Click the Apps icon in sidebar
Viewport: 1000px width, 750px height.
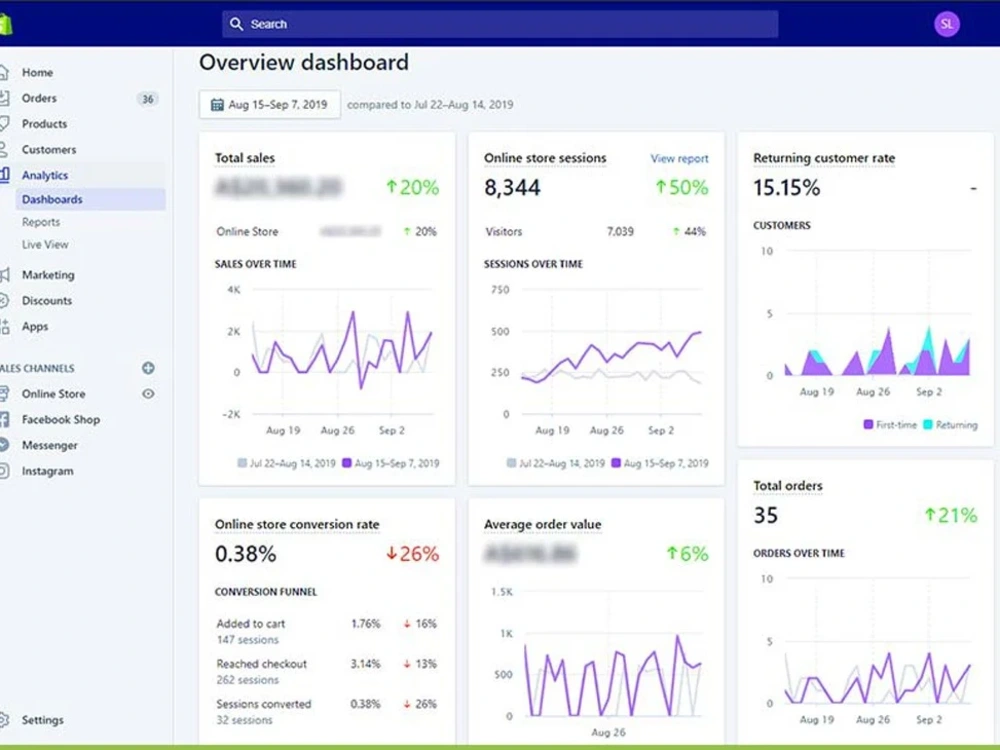pos(4,327)
